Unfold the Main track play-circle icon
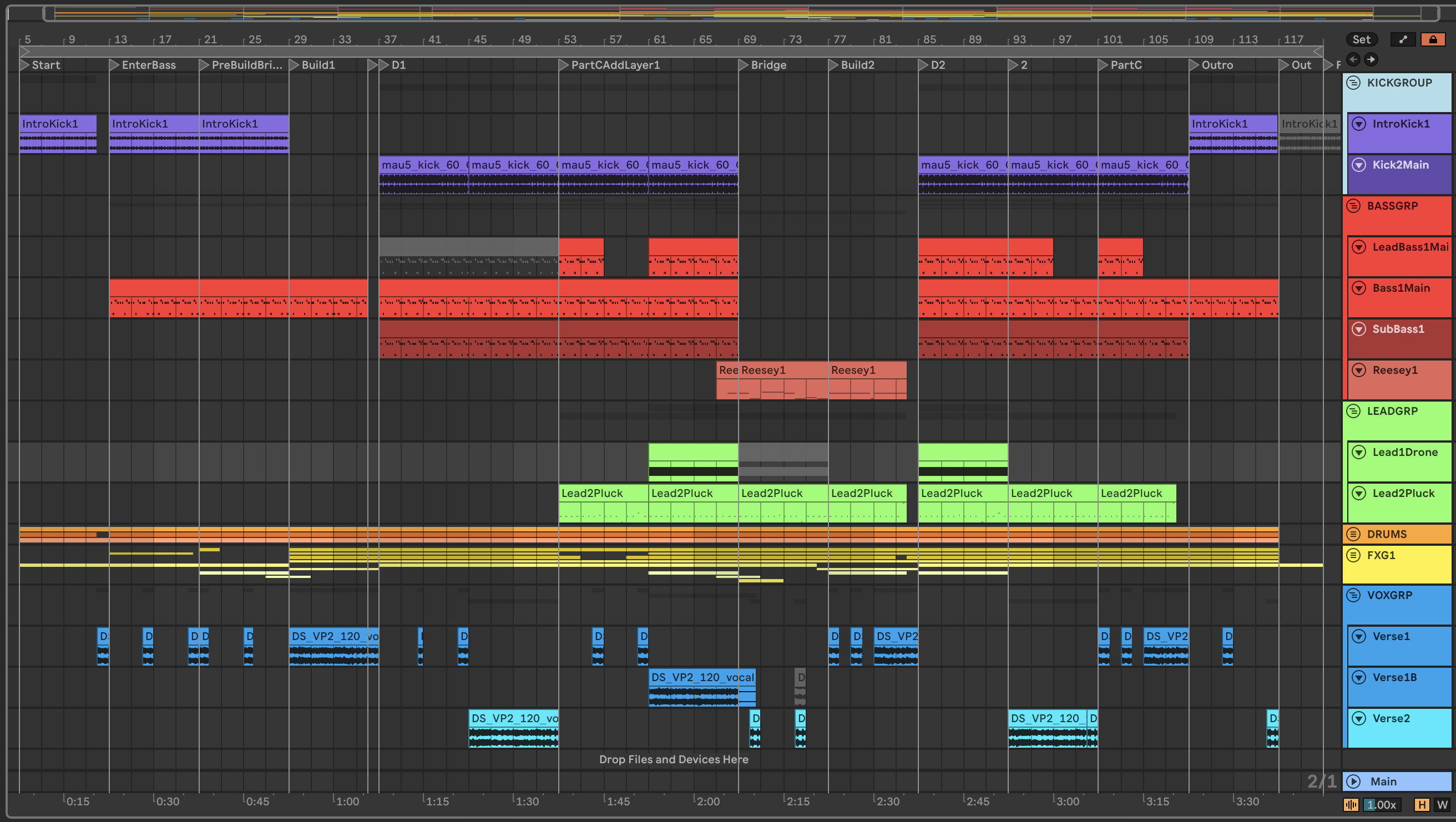 point(1353,782)
